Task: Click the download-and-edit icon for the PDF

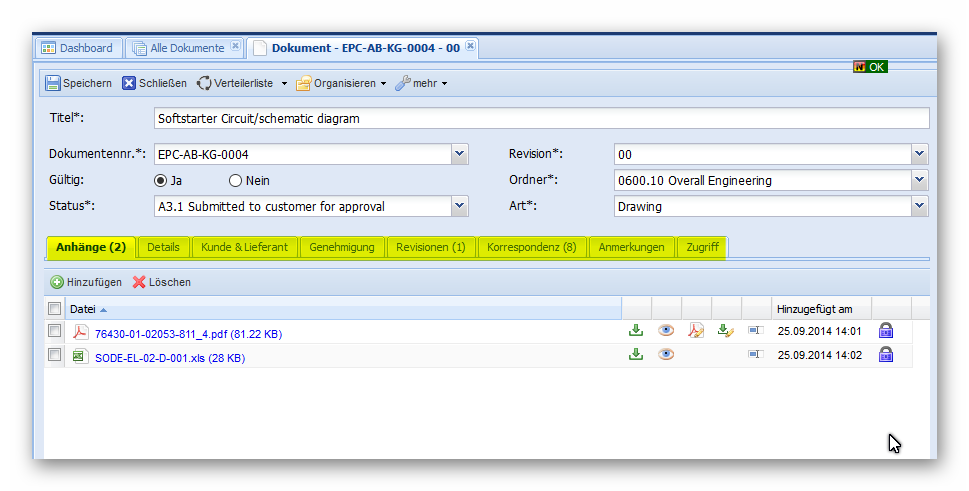Action: [726, 331]
